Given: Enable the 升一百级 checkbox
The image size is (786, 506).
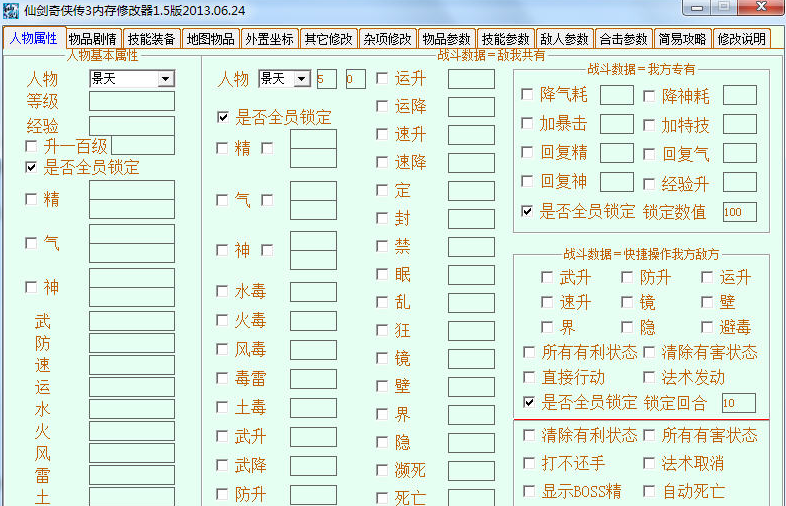Looking at the screenshot, I should 31,146.
